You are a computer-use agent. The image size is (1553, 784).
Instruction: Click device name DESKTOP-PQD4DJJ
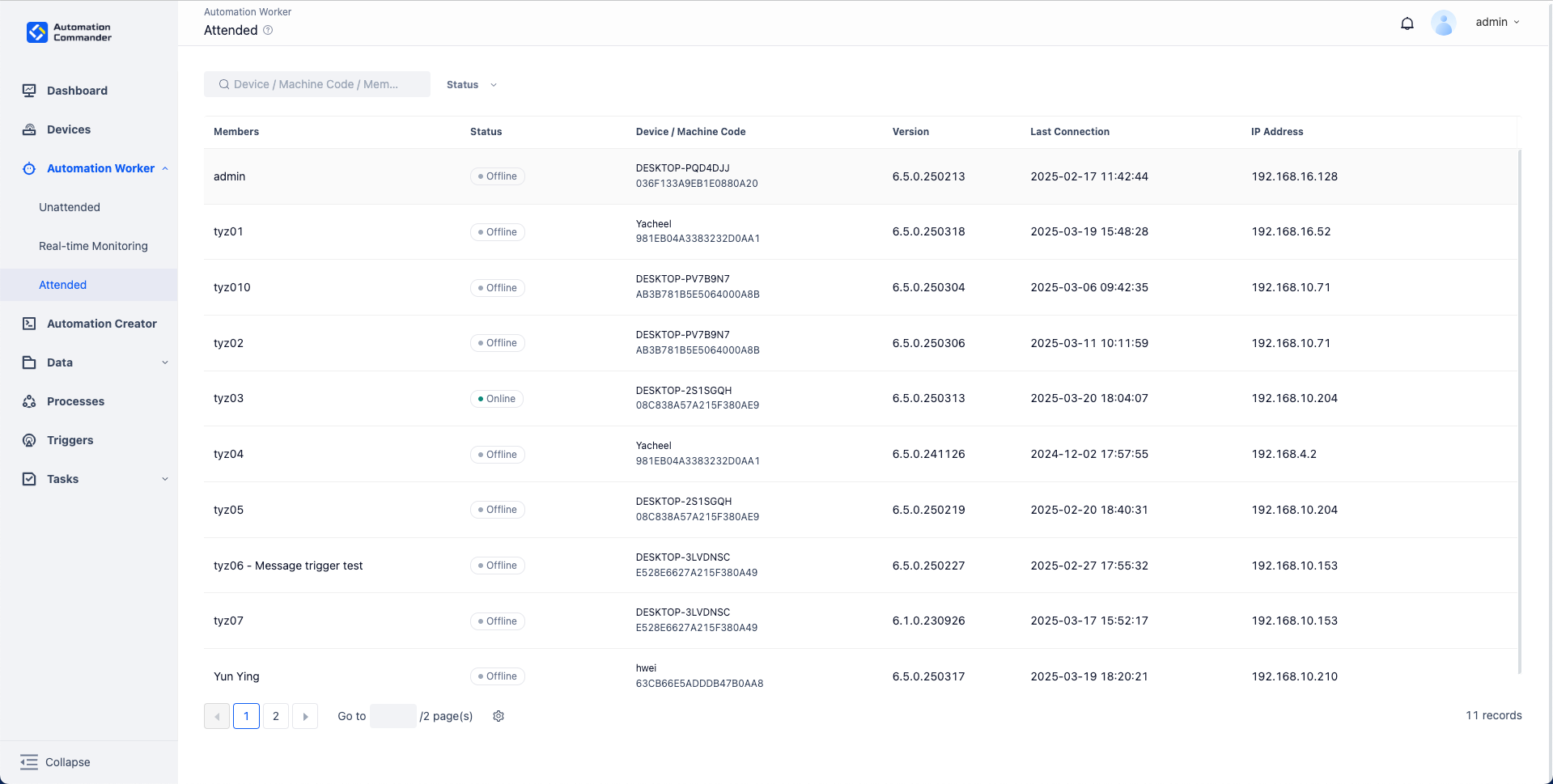683,168
